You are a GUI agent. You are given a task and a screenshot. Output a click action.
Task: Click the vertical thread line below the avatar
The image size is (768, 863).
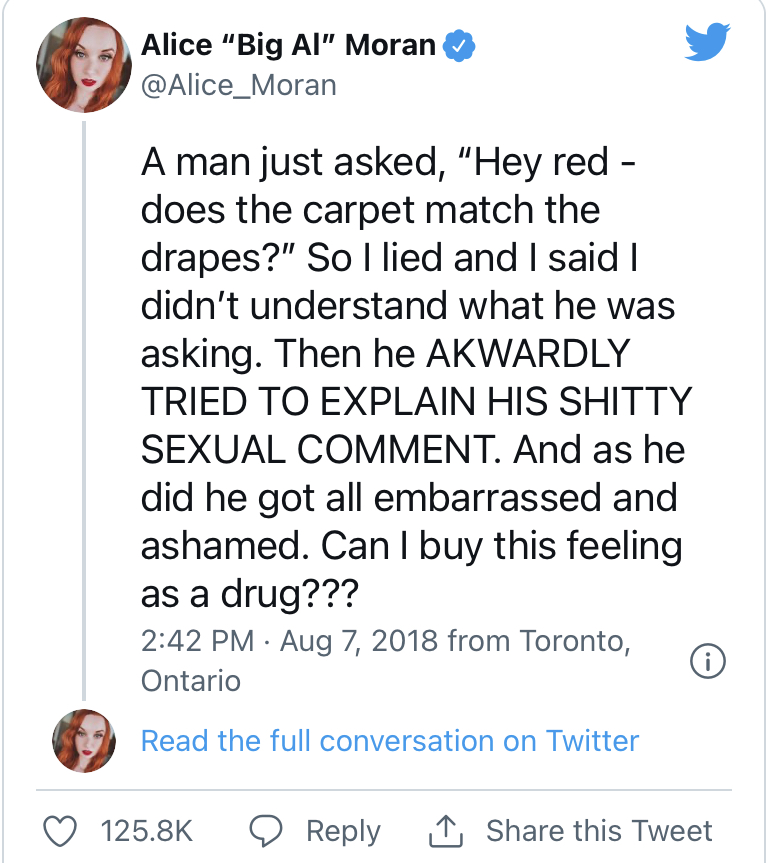84,411
